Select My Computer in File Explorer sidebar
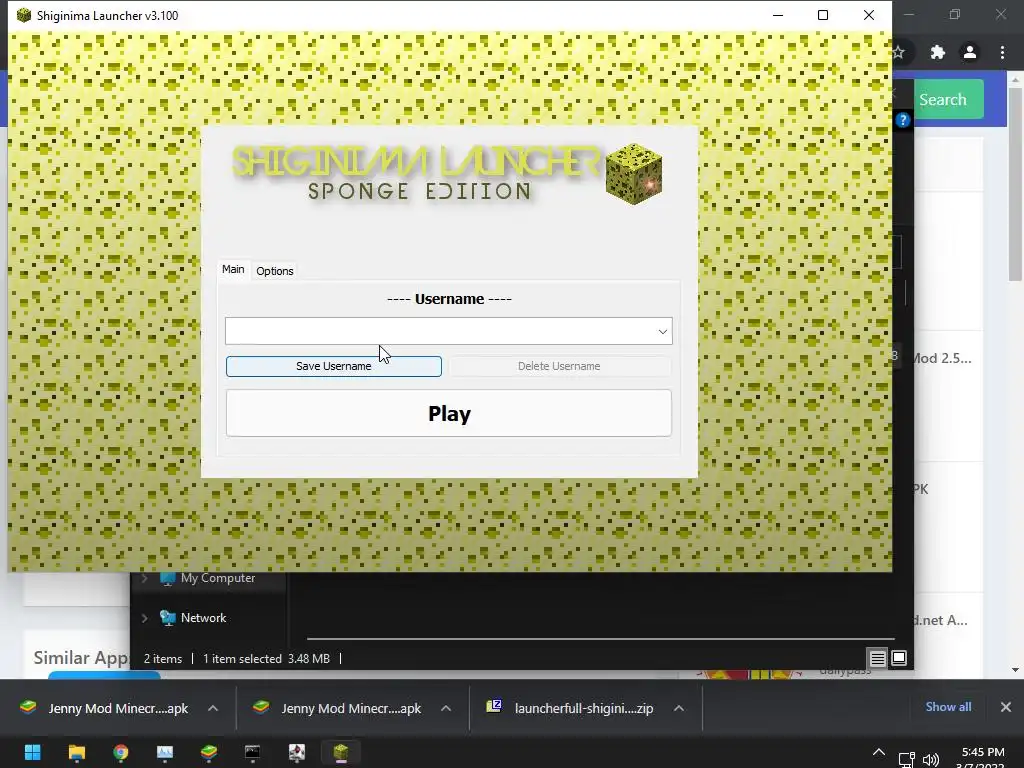The width and height of the screenshot is (1024, 768). pos(217,578)
